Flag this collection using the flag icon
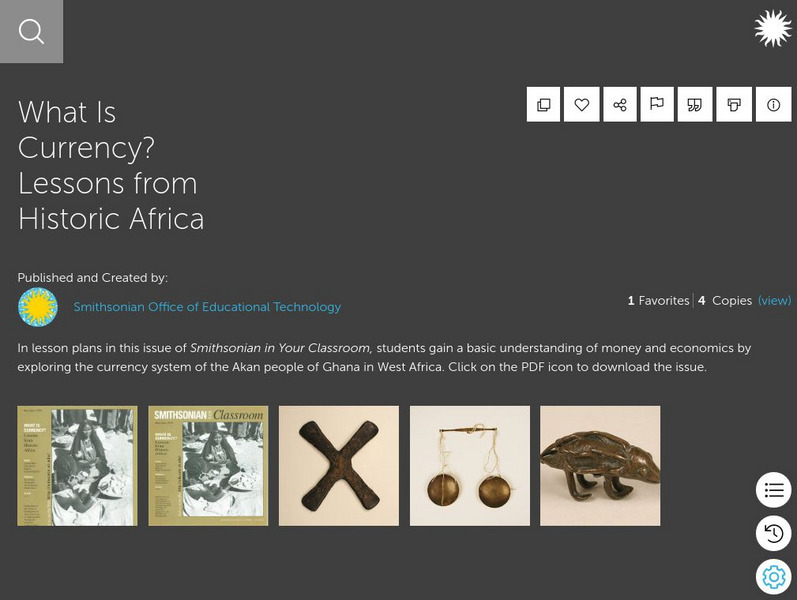 657,105
